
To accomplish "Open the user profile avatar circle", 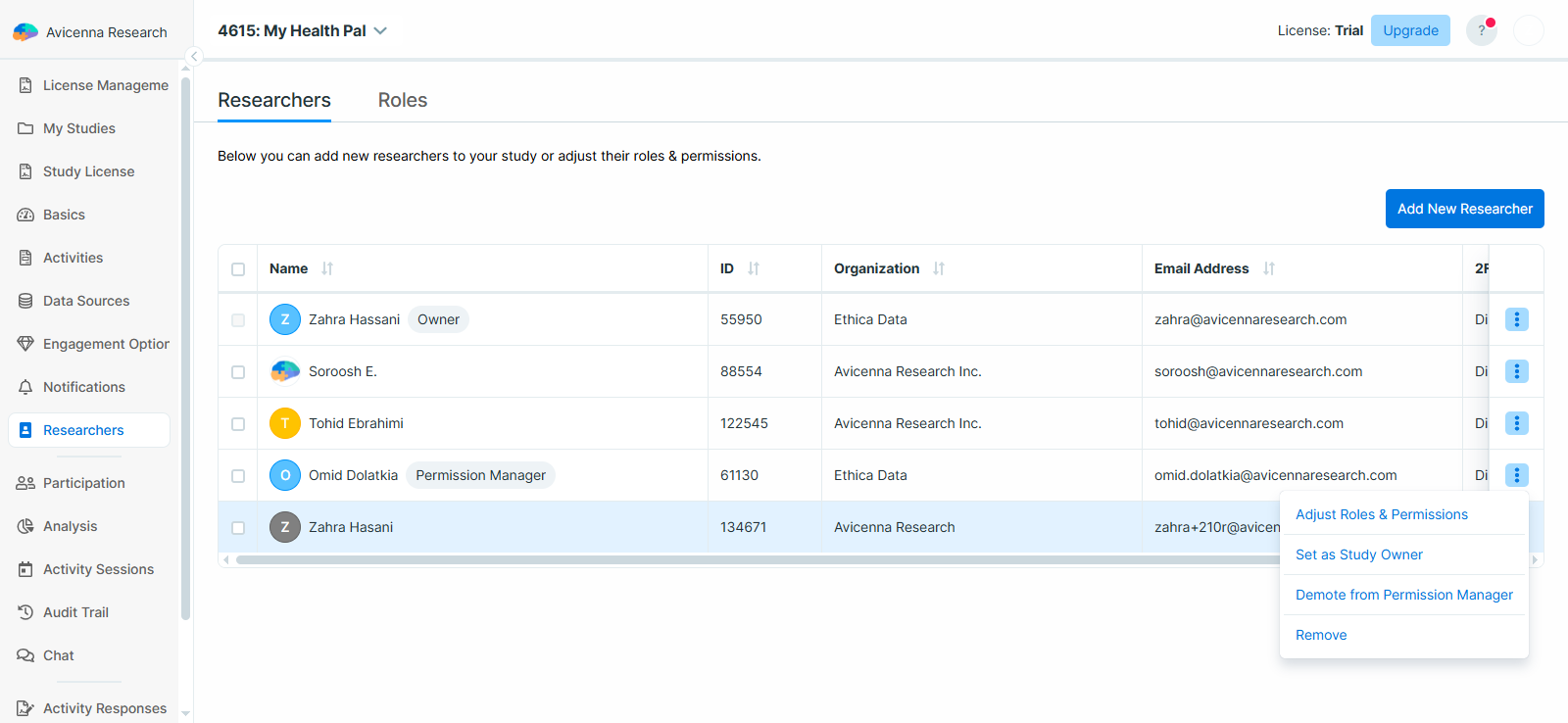I will click(x=1528, y=30).
